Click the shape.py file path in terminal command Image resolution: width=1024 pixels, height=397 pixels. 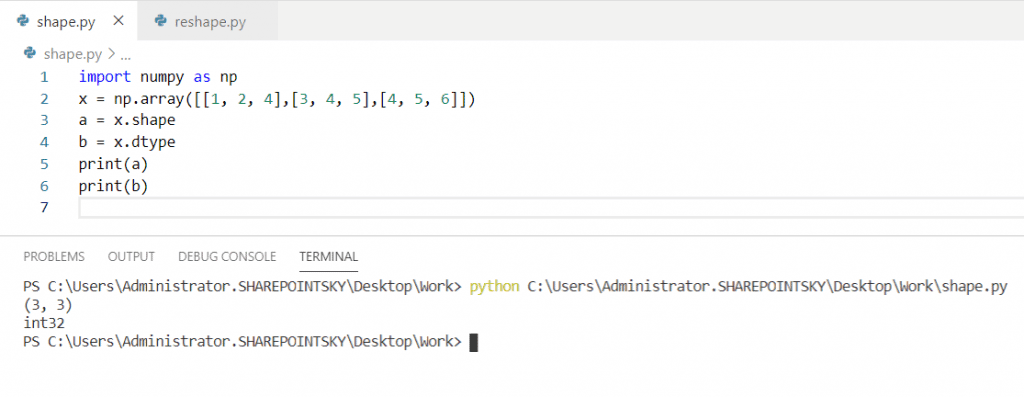click(767, 287)
